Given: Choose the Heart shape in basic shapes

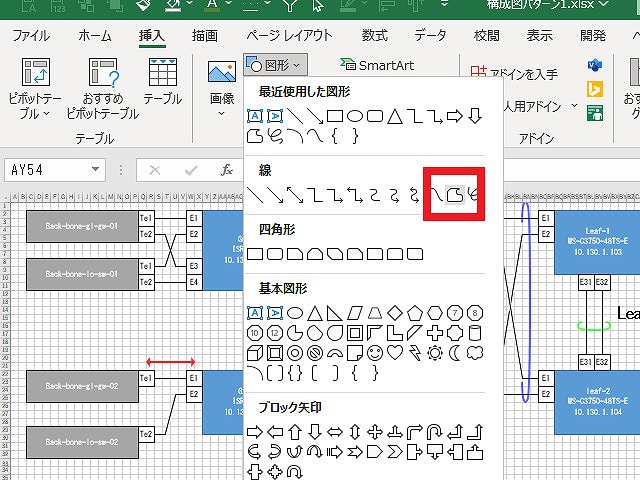Looking at the screenshot, I should pyautogui.click(x=395, y=352).
